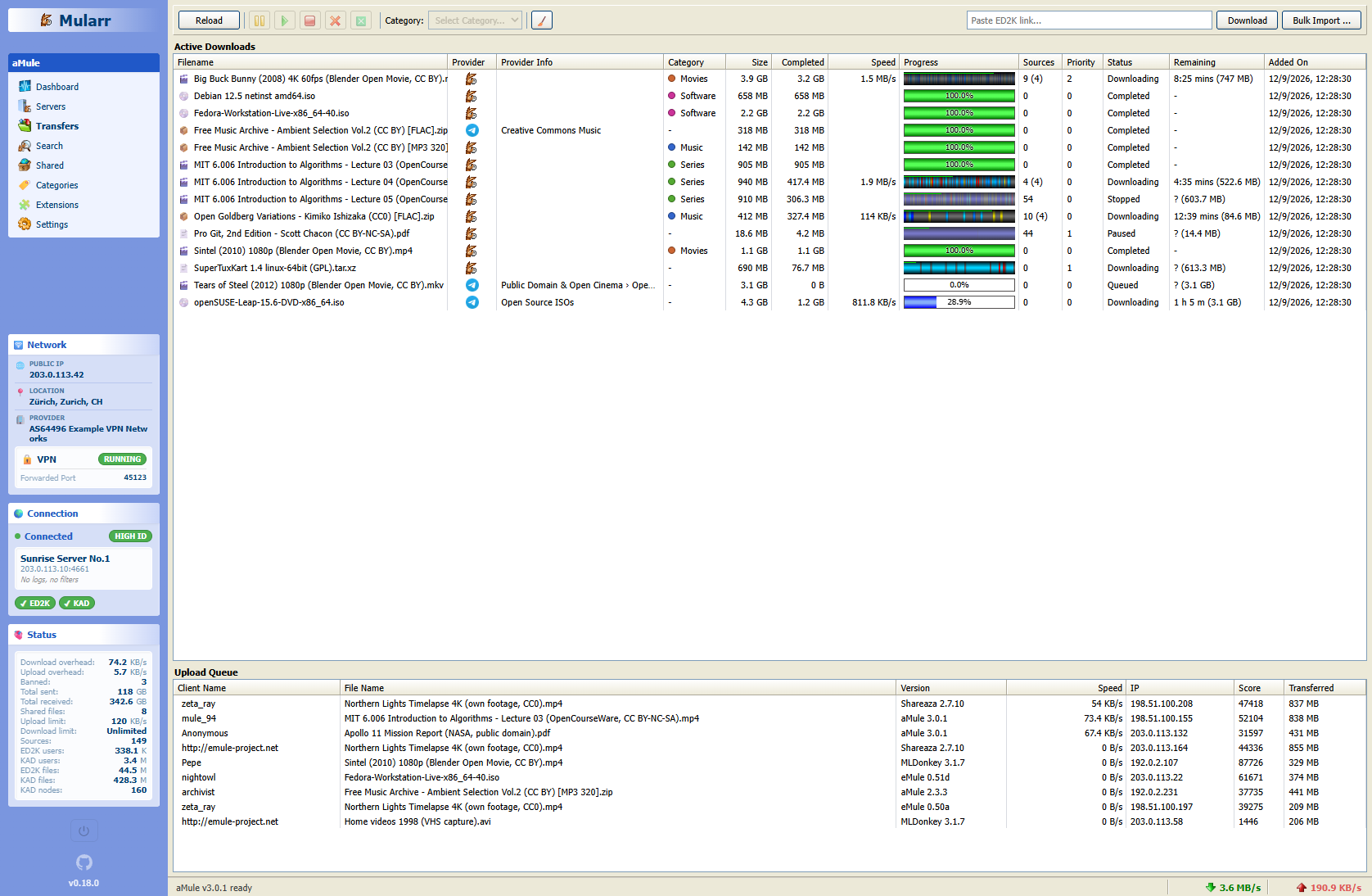
Task: Select Fedora-Workstation-Live-x86_64-40.iso download row
Action: click(x=769, y=113)
